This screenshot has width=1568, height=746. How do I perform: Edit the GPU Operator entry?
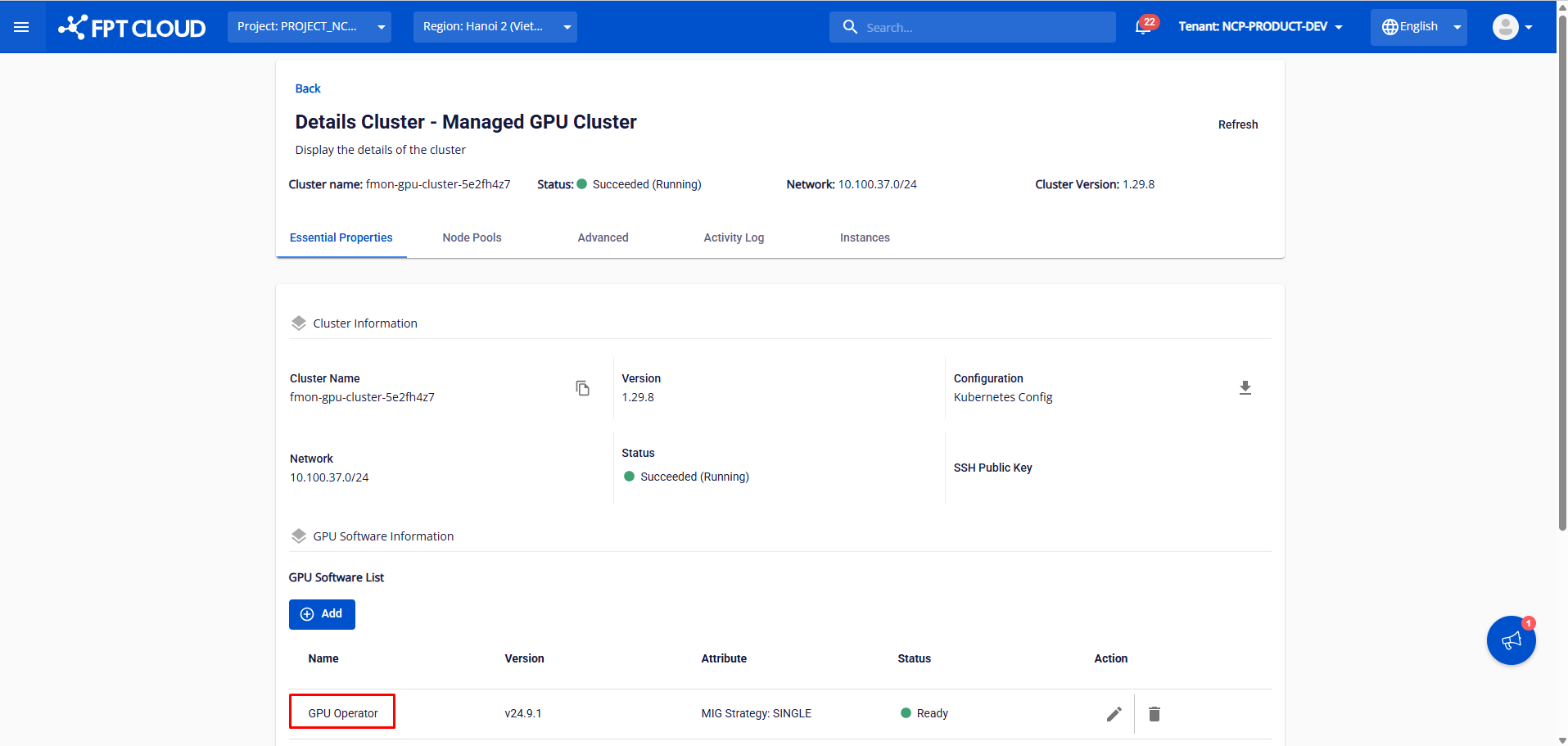pyautogui.click(x=1114, y=714)
